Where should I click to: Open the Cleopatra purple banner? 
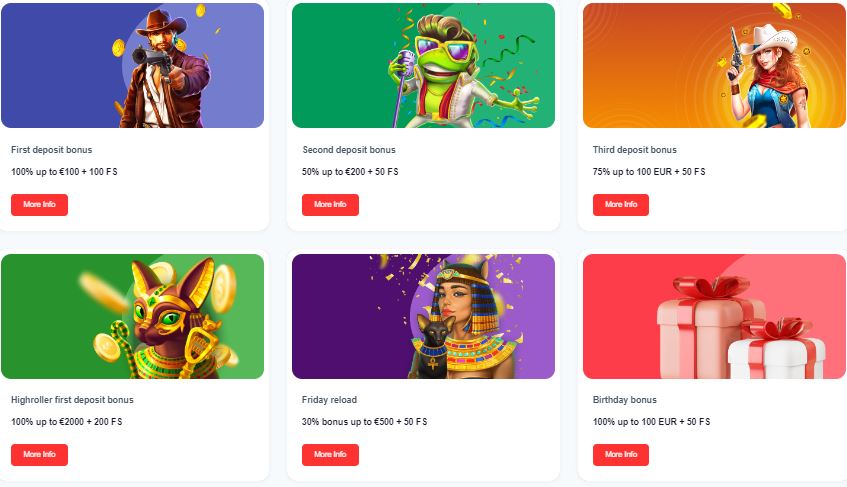coord(423,316)
